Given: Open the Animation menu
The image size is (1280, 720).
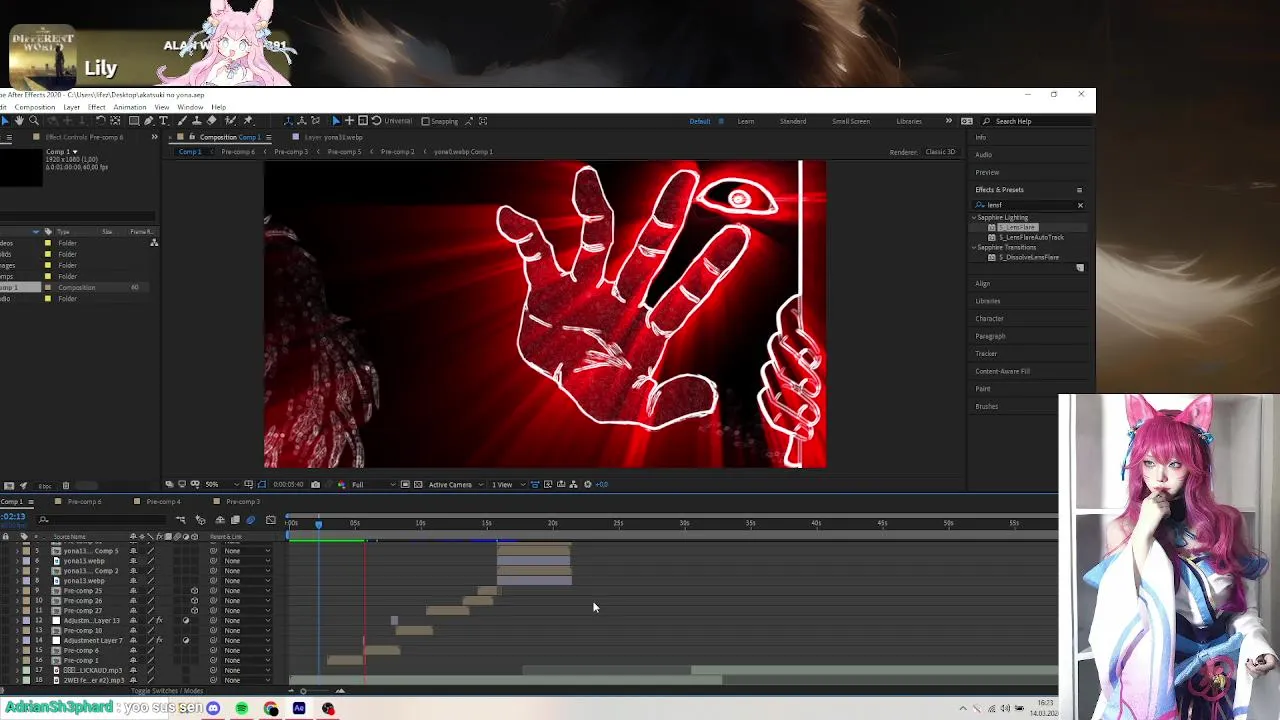Looking at the screenshot, I should [130, 107].
